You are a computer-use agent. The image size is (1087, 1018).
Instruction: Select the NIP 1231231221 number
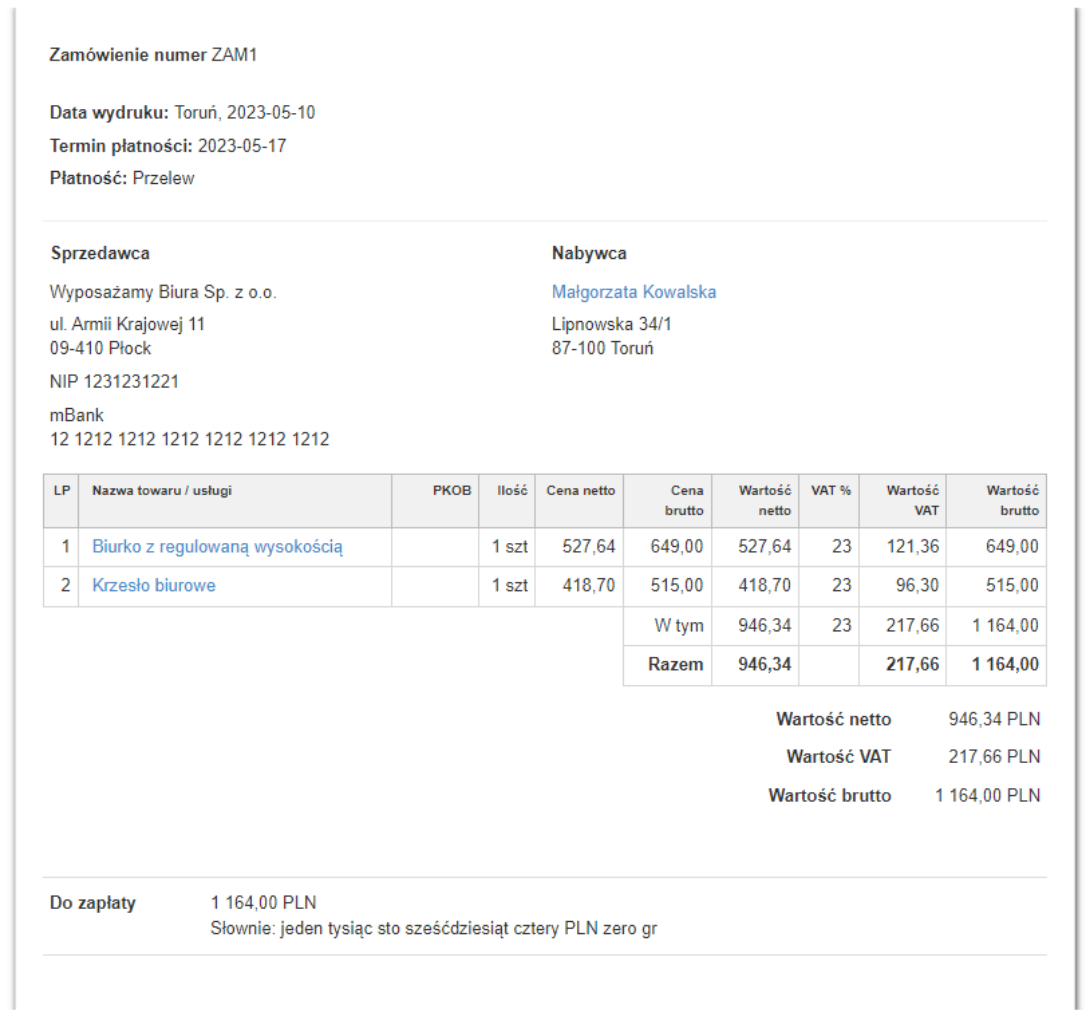pos(114,381)
